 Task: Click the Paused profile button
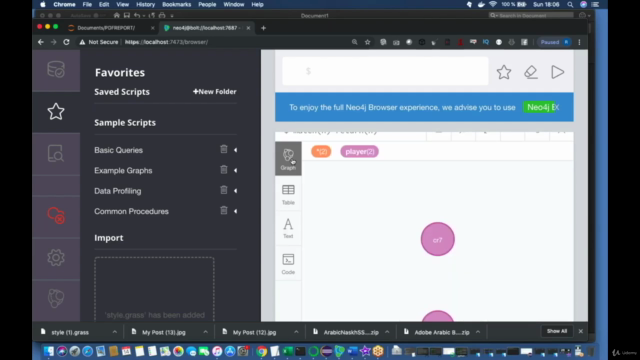pos(555,42)
